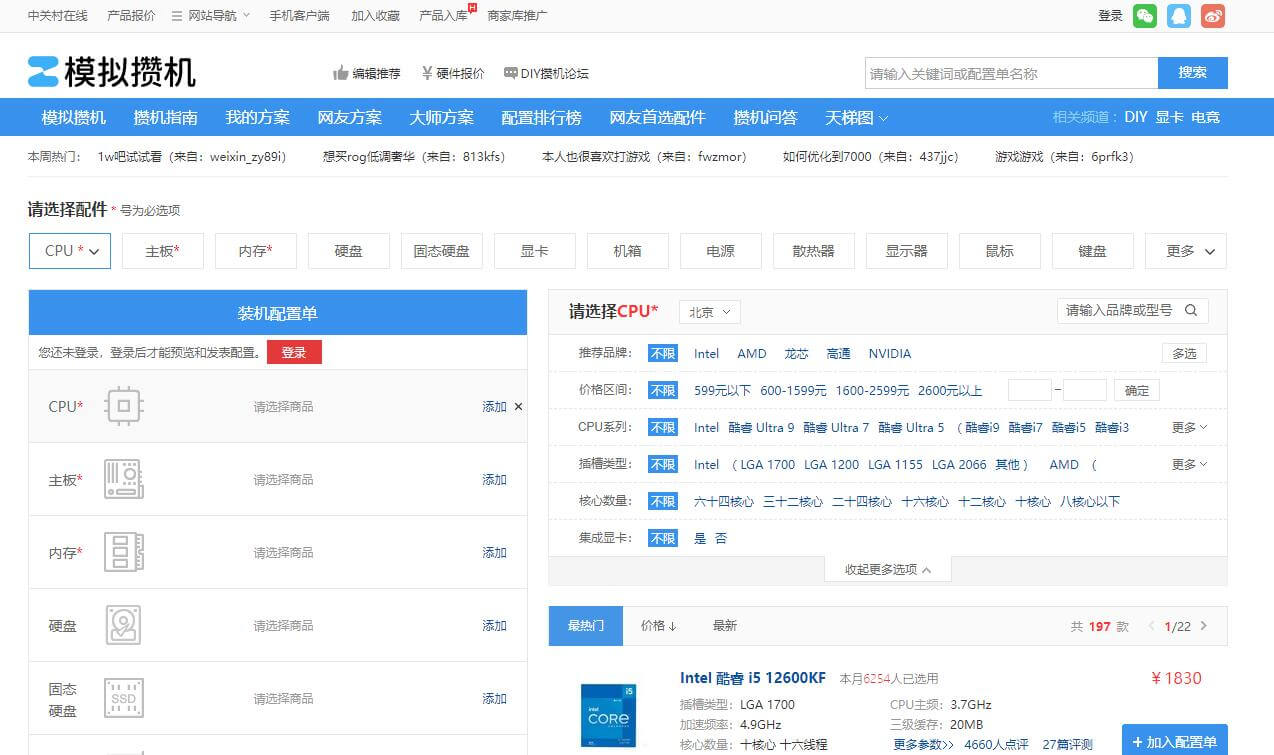Click the WeChat share icon
The image size is (1274, 755).
point(1145,16)
